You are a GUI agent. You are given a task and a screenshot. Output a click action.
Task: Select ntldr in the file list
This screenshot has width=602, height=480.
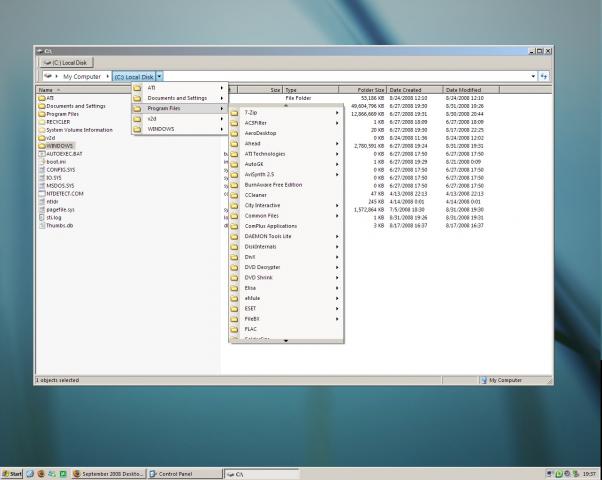tap(48, 202)
